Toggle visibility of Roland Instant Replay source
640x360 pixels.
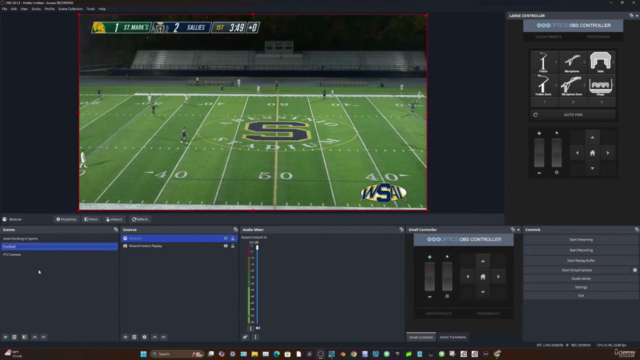(x=226, y=246)
